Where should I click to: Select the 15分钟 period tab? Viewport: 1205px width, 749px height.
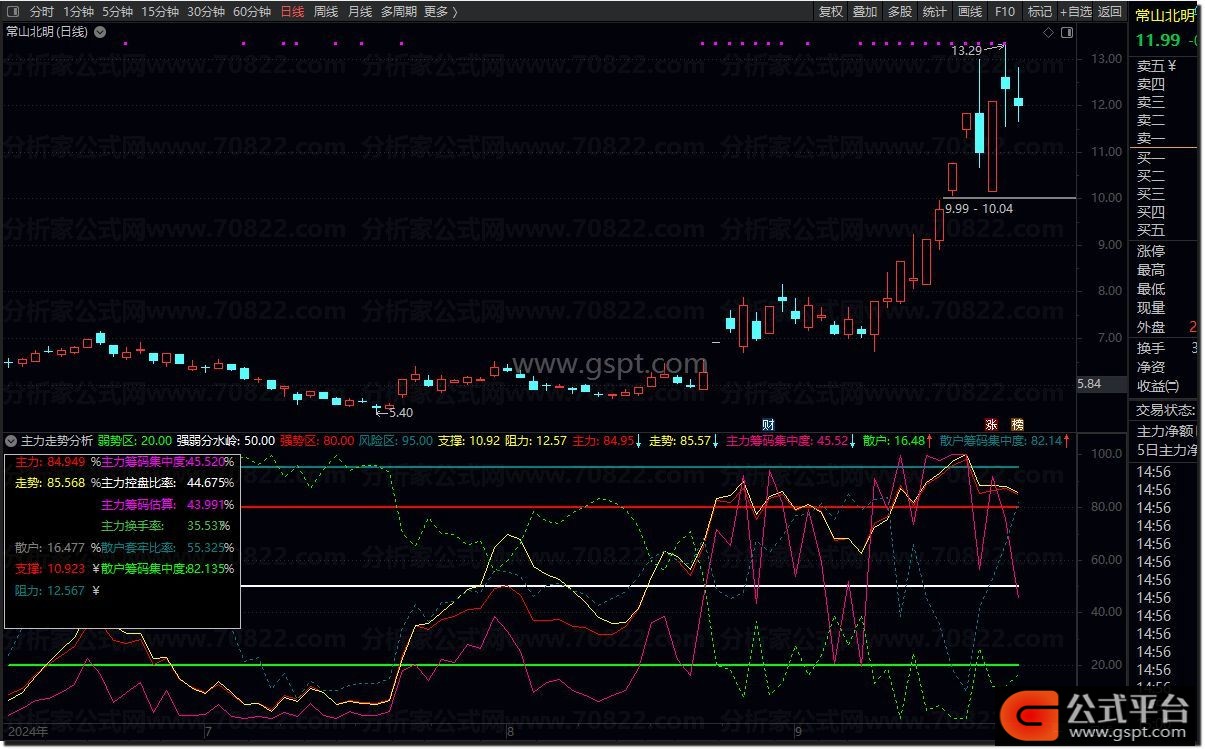(x=160, y=12)
